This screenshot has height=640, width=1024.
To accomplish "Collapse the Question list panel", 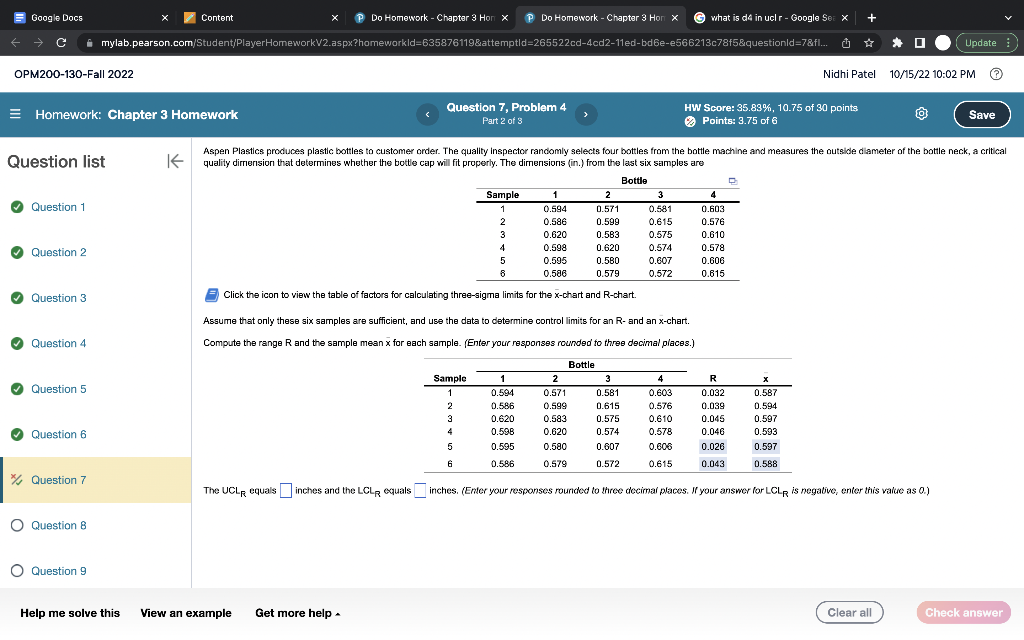I will click(175, 161).
